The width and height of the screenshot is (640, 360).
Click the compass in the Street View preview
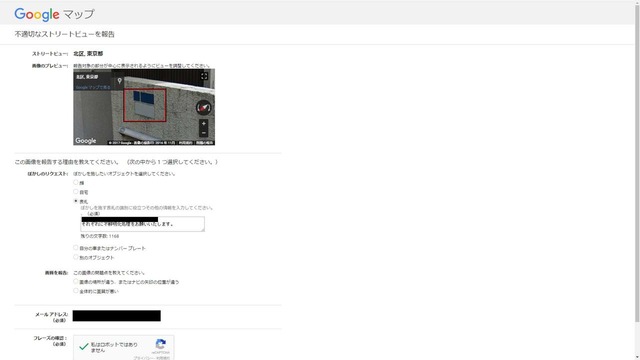point(203,107)
